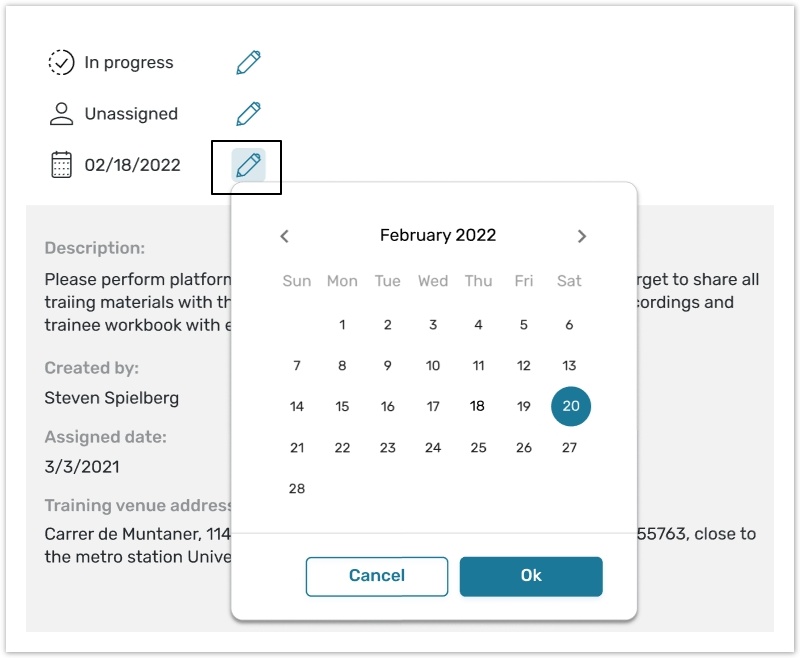Click the highlighted pencil next to 02/18/2022
This screenshot has width=800, height=658.
click(248, 165)
